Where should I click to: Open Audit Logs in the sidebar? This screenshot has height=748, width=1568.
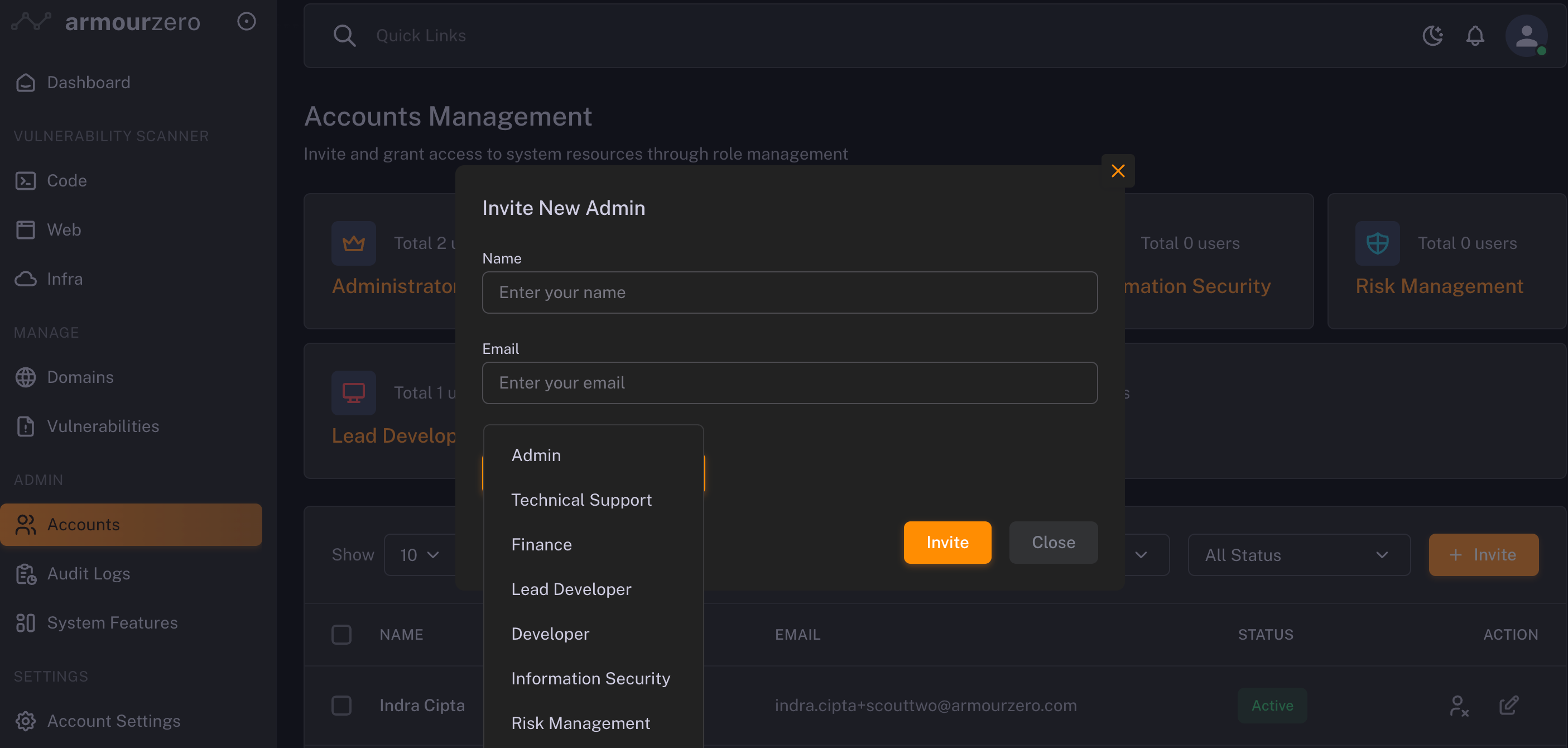tap(88, 574)
